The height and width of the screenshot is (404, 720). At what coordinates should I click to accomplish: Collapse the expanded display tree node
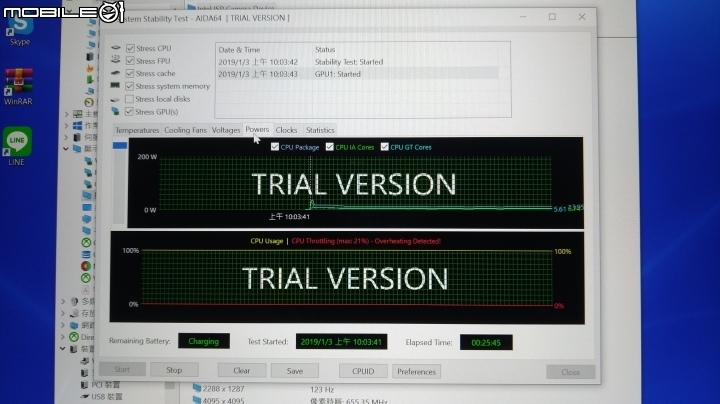click(x=66, y=149)
